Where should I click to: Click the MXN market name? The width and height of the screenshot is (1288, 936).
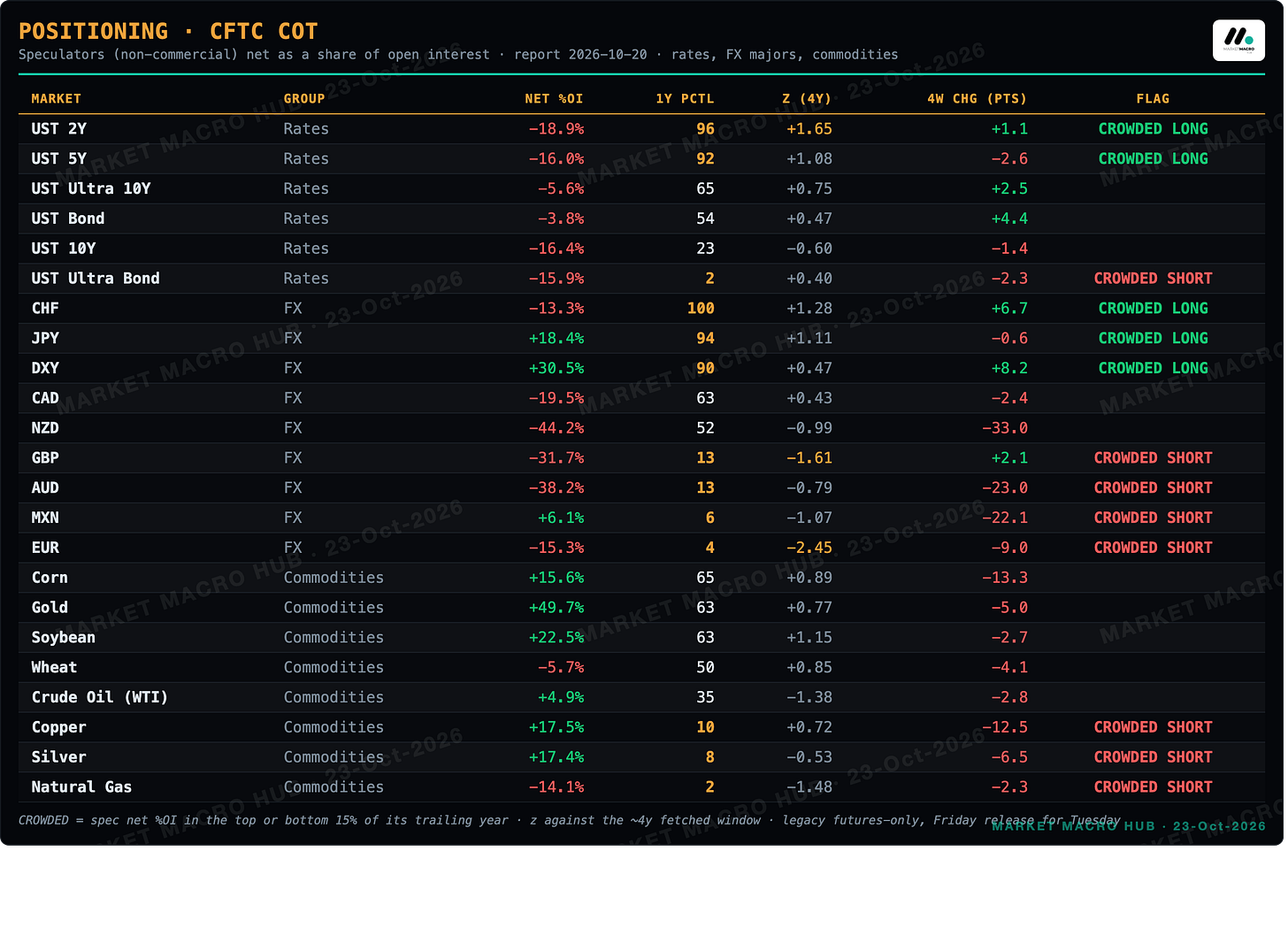coord(45,518)
